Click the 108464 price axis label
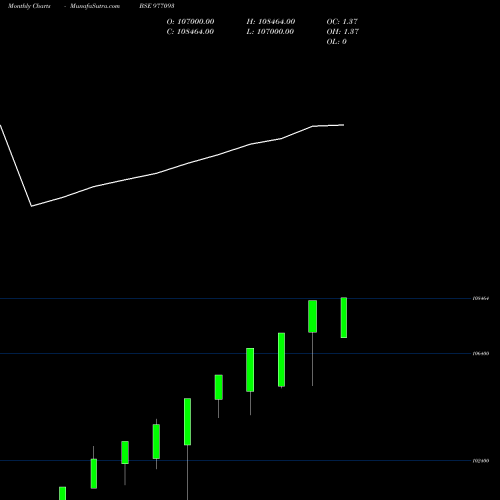Image resolution: width=500 pixels, height=500 pixels. [x=481, y=298]
